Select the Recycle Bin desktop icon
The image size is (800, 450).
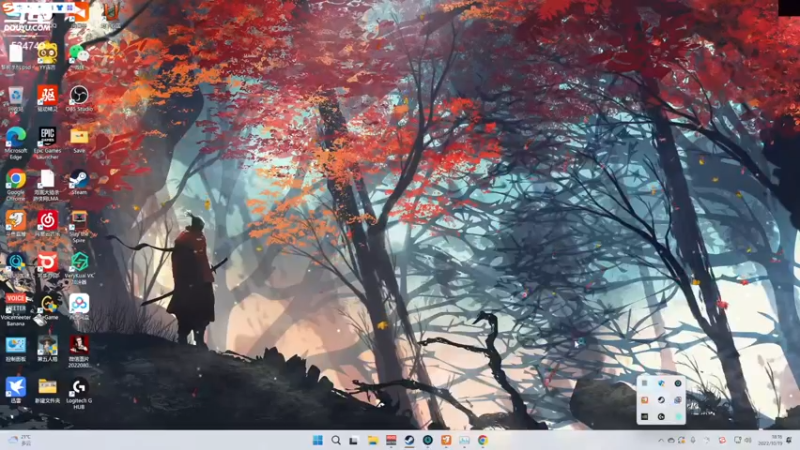(15, 98)
